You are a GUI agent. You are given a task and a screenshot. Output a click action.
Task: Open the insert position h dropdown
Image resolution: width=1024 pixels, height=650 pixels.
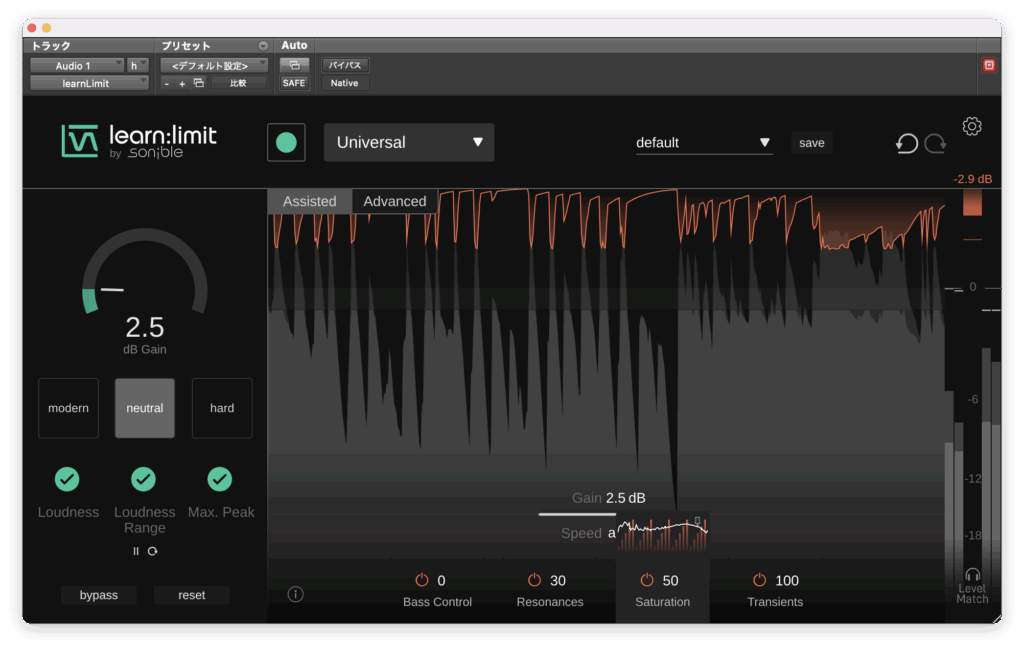(138, 65)
